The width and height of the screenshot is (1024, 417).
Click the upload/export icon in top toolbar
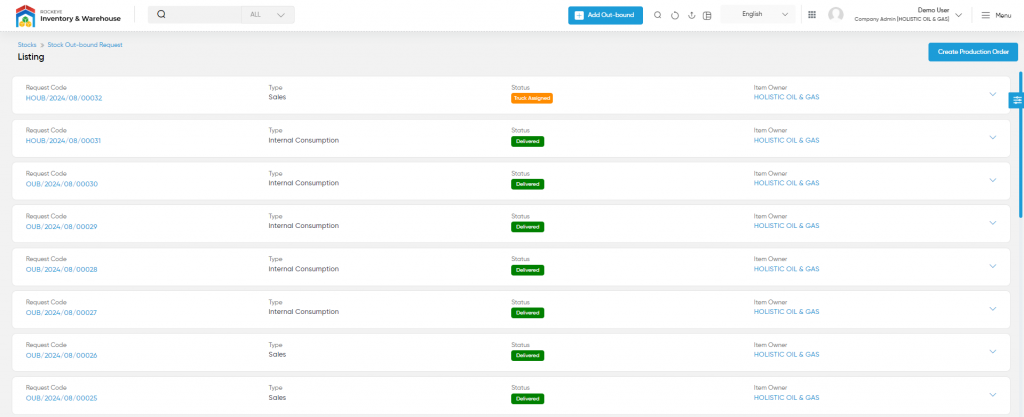(691, 15)
